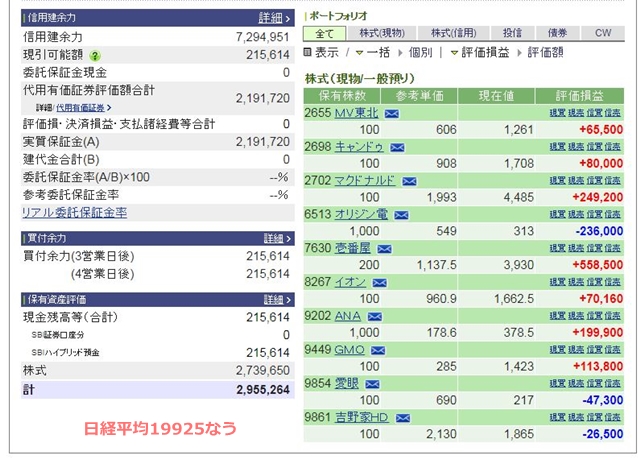The height and width of the screenshot is (459, 640).
Task: Click the 株式(現物/一般預り) section heading
Action: [360, 79]
